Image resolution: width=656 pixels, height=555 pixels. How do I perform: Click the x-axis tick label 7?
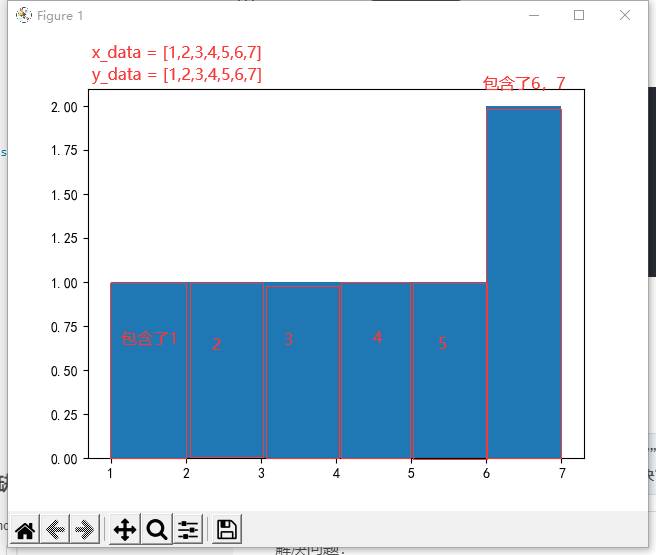[562, 473]
